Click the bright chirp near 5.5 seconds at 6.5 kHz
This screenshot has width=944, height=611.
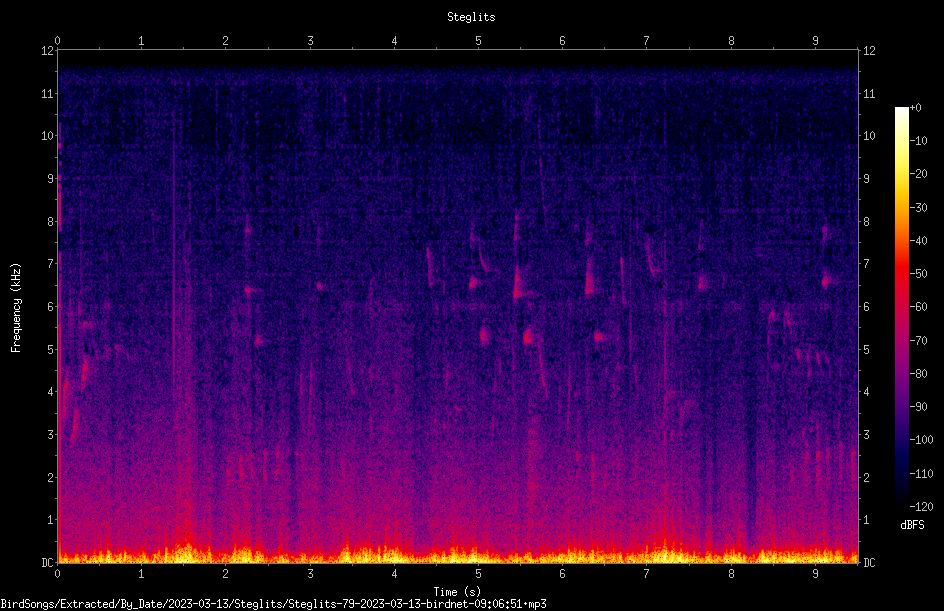tap(517, 284)
